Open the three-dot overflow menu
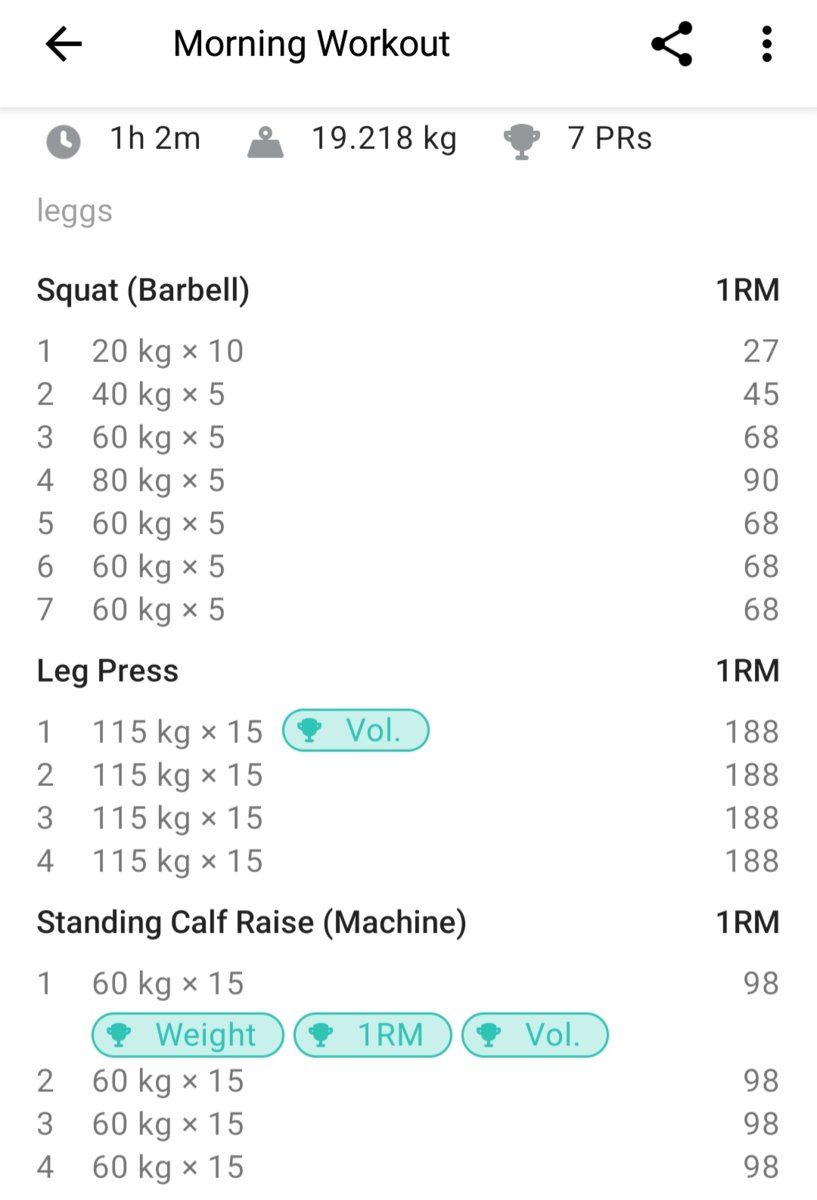The width and height of the screenshot is (817, 1200). point(766,44)
